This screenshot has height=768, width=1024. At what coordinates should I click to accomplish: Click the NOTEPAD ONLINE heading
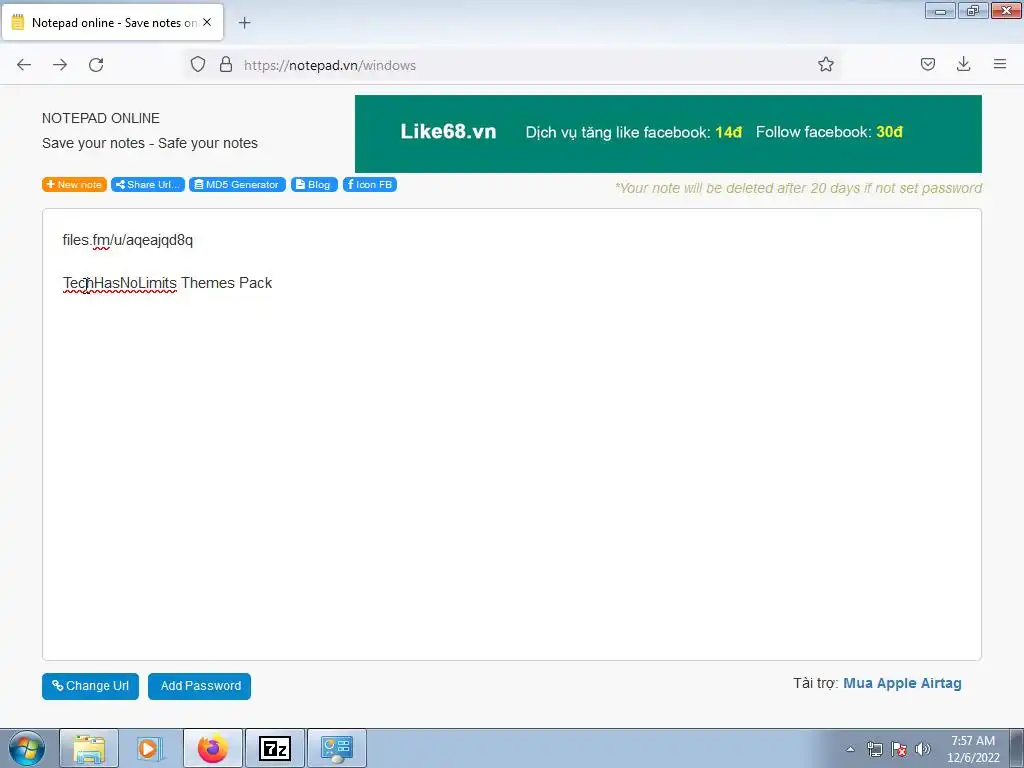(x=101, y=118)
